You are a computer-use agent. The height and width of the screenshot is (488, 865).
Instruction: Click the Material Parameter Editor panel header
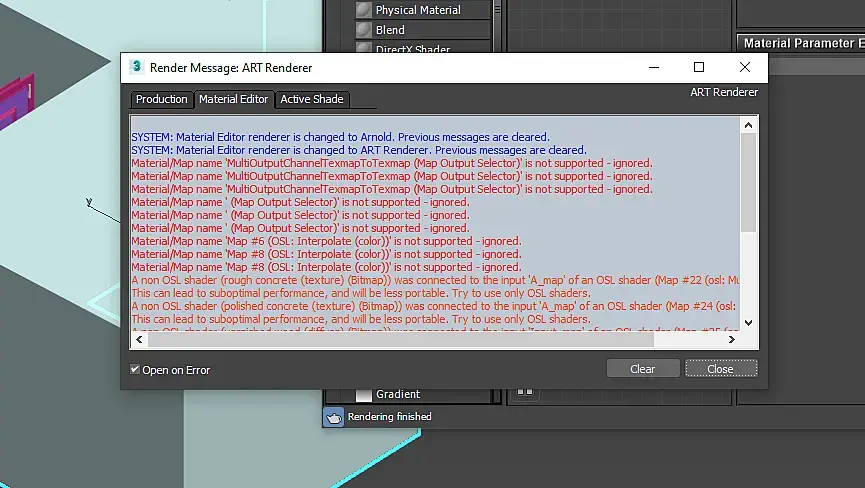coord(803,43)
